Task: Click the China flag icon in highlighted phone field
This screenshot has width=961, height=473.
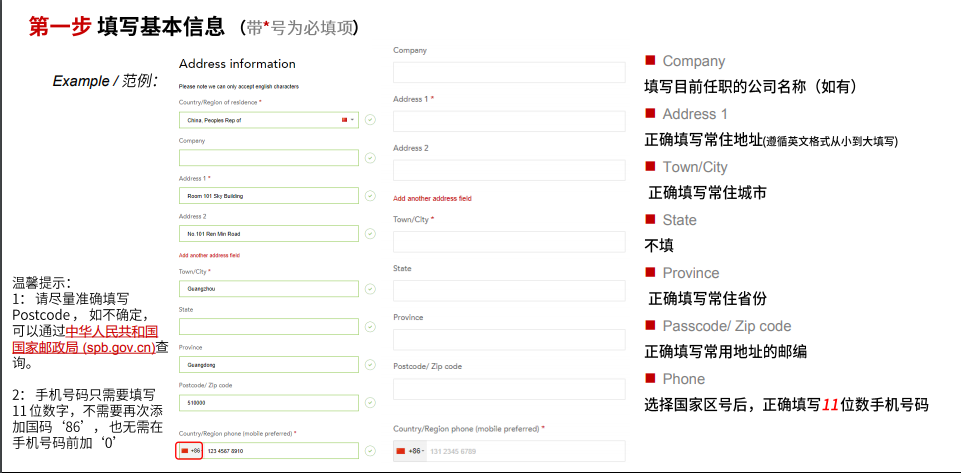Action: tap(185, 451)
